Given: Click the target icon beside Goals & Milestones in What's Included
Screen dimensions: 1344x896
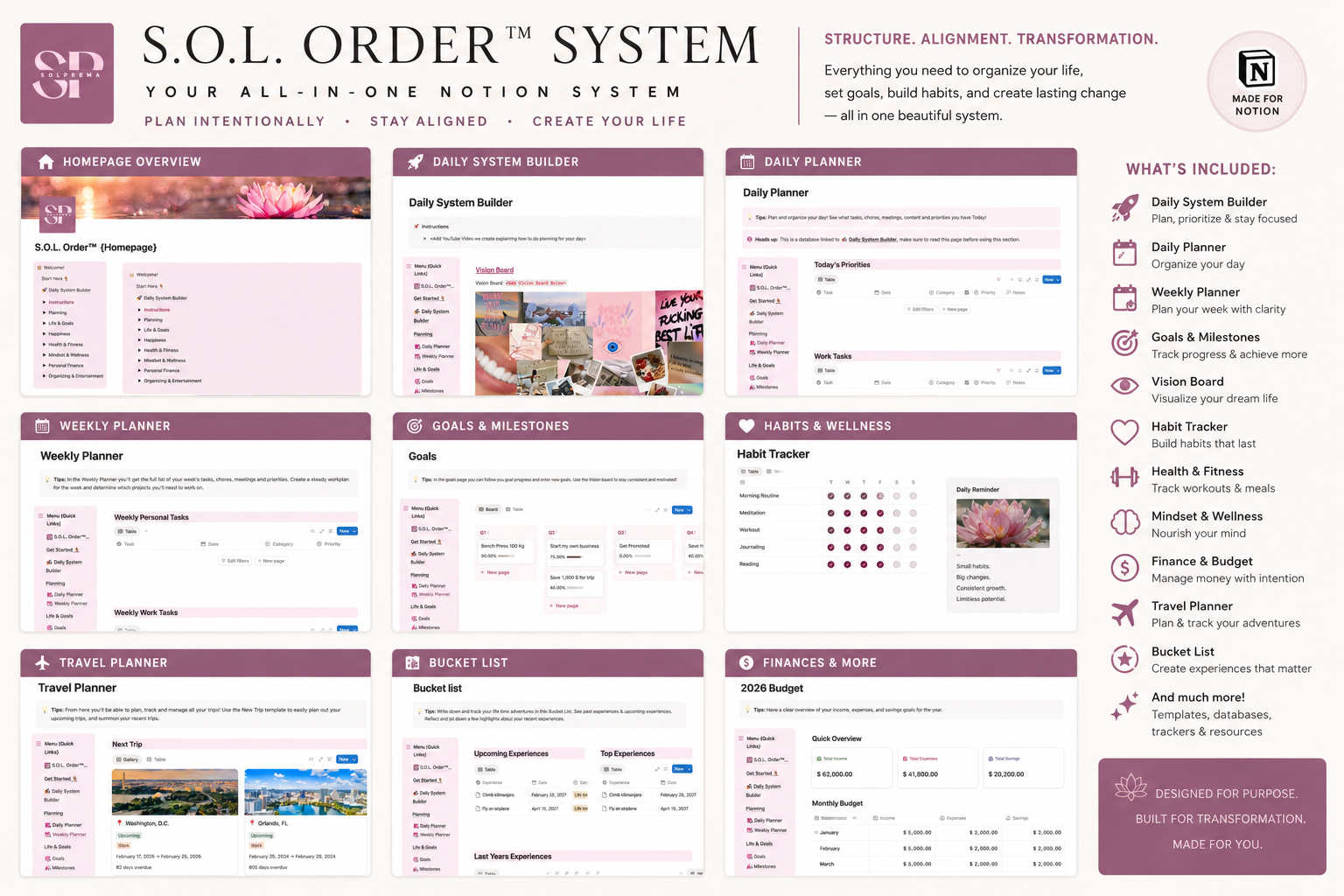Looking at the screenshot, I should pyautogui.click(x=1124, y=343).
